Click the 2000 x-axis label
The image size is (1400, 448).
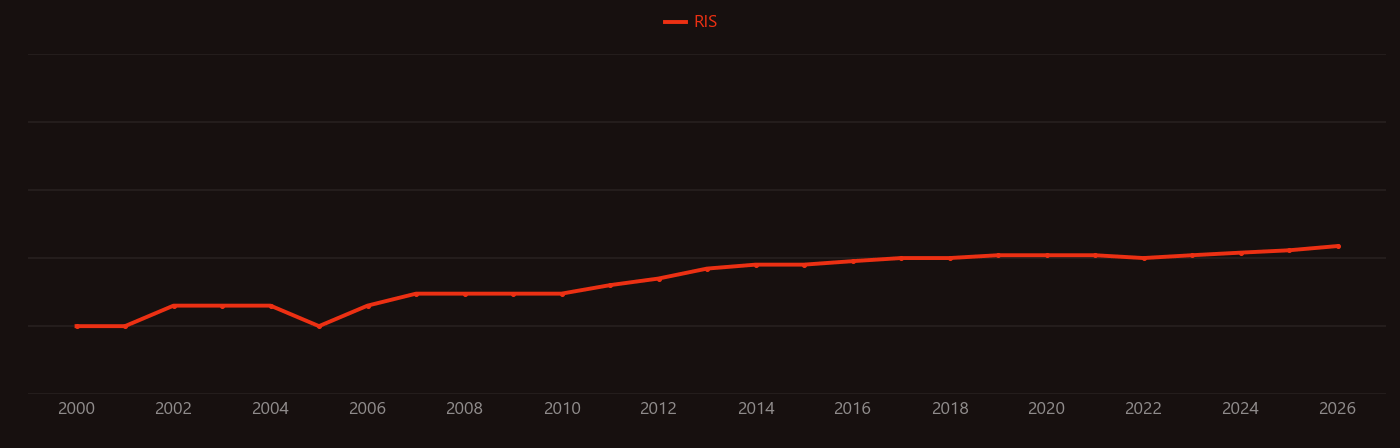pos(77,409)
